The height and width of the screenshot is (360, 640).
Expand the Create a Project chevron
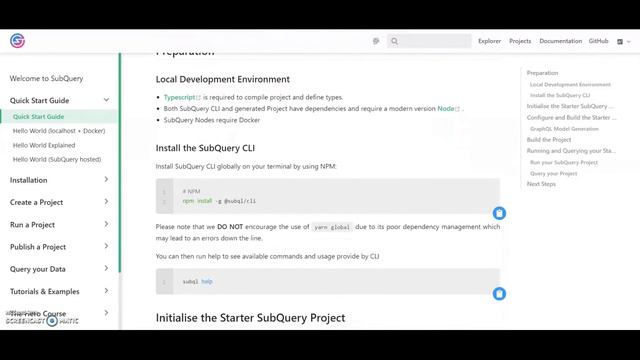tap(106, 202)
